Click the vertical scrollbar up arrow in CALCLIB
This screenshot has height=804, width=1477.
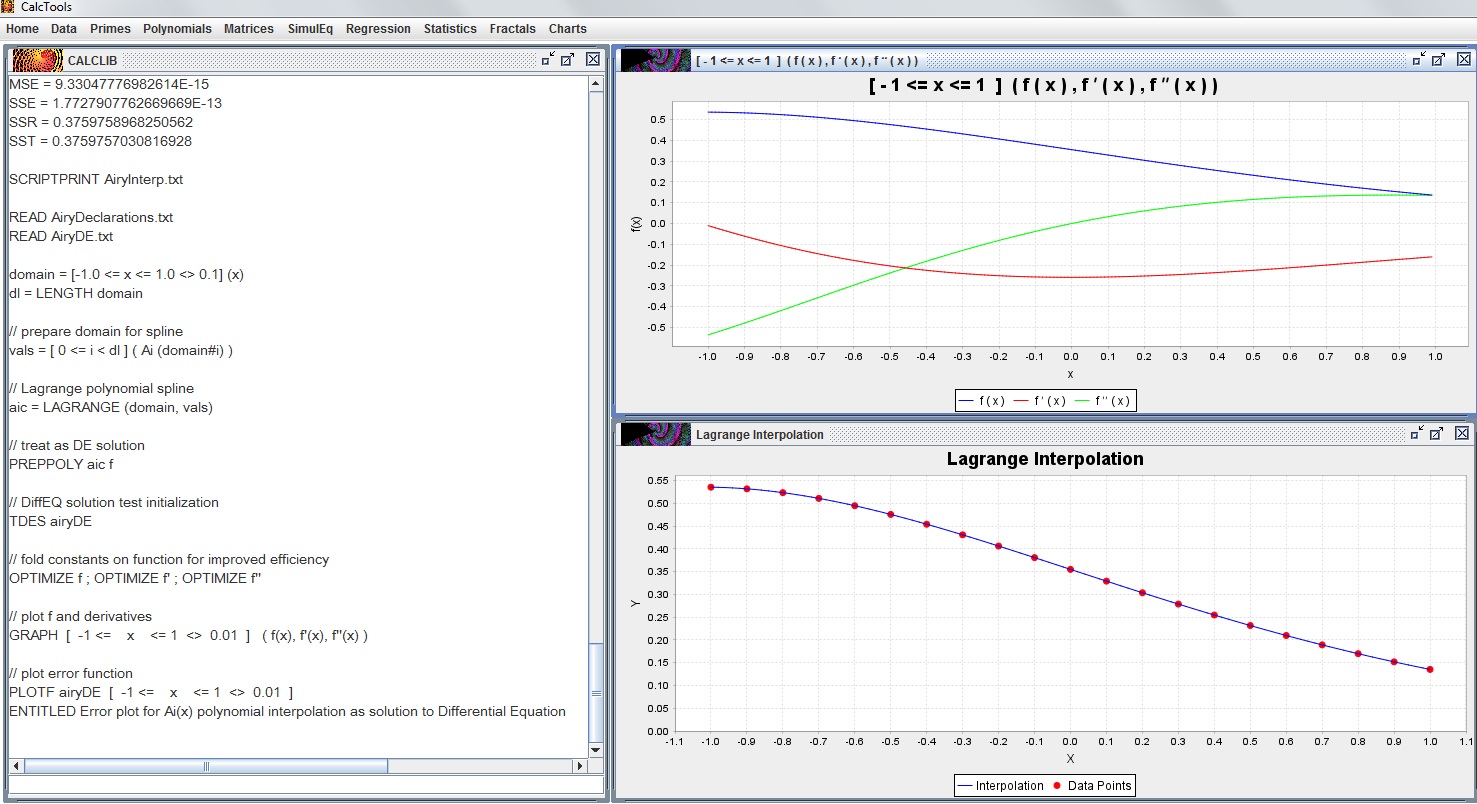pos(597,83)
